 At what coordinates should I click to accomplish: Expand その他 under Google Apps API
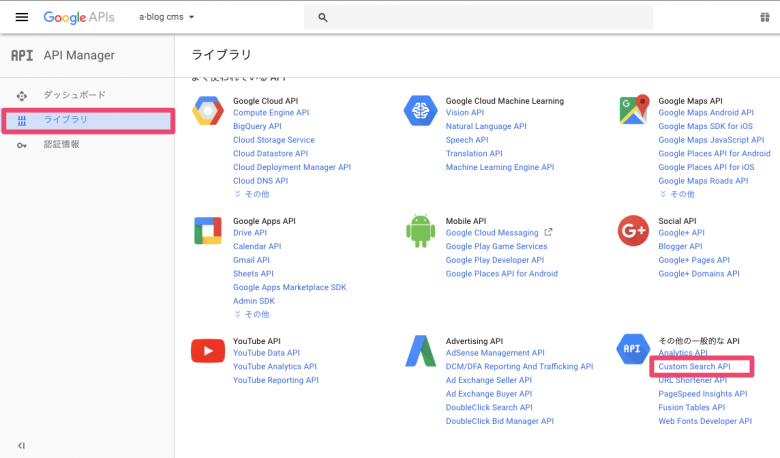251,314
